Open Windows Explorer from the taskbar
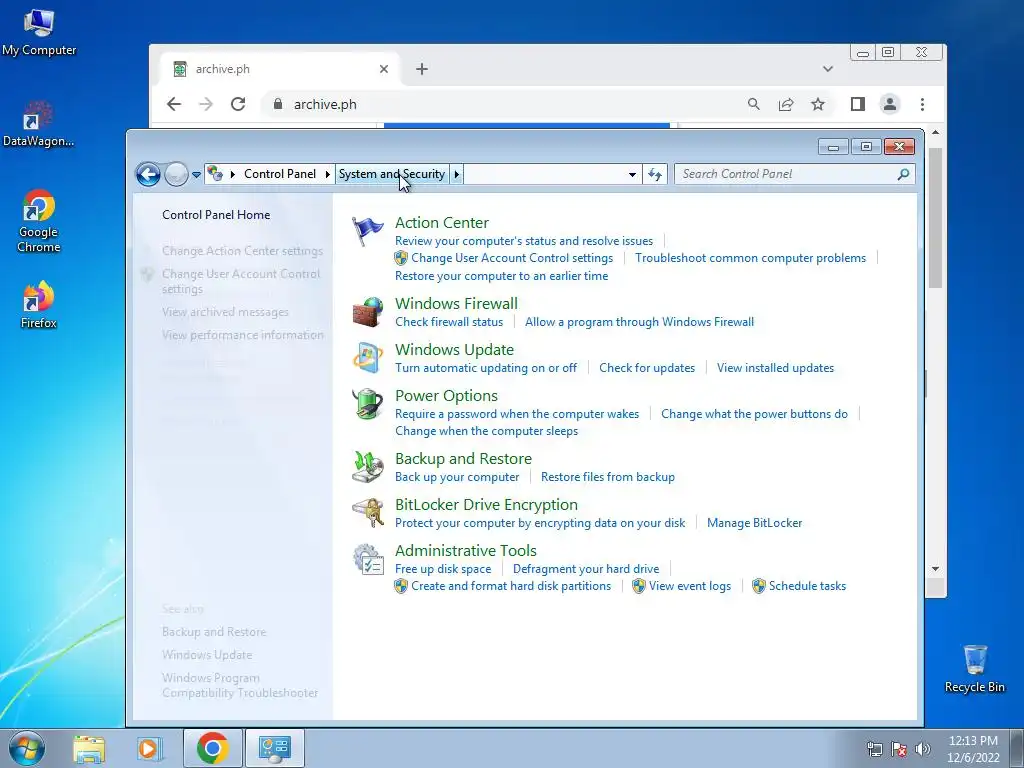 click(89, 748)
